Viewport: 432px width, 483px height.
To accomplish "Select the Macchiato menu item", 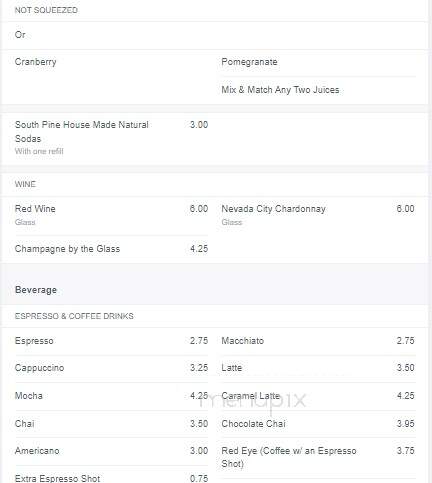I will pyautogui.click(x=318, y=341).
